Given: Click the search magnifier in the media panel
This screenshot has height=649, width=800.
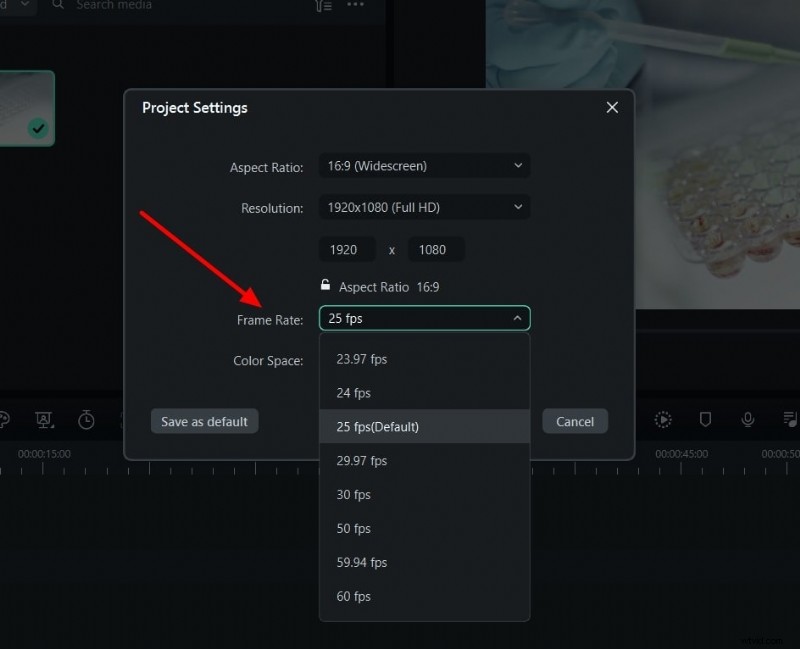Looking at the screenshot, I should tap(56, 6).
